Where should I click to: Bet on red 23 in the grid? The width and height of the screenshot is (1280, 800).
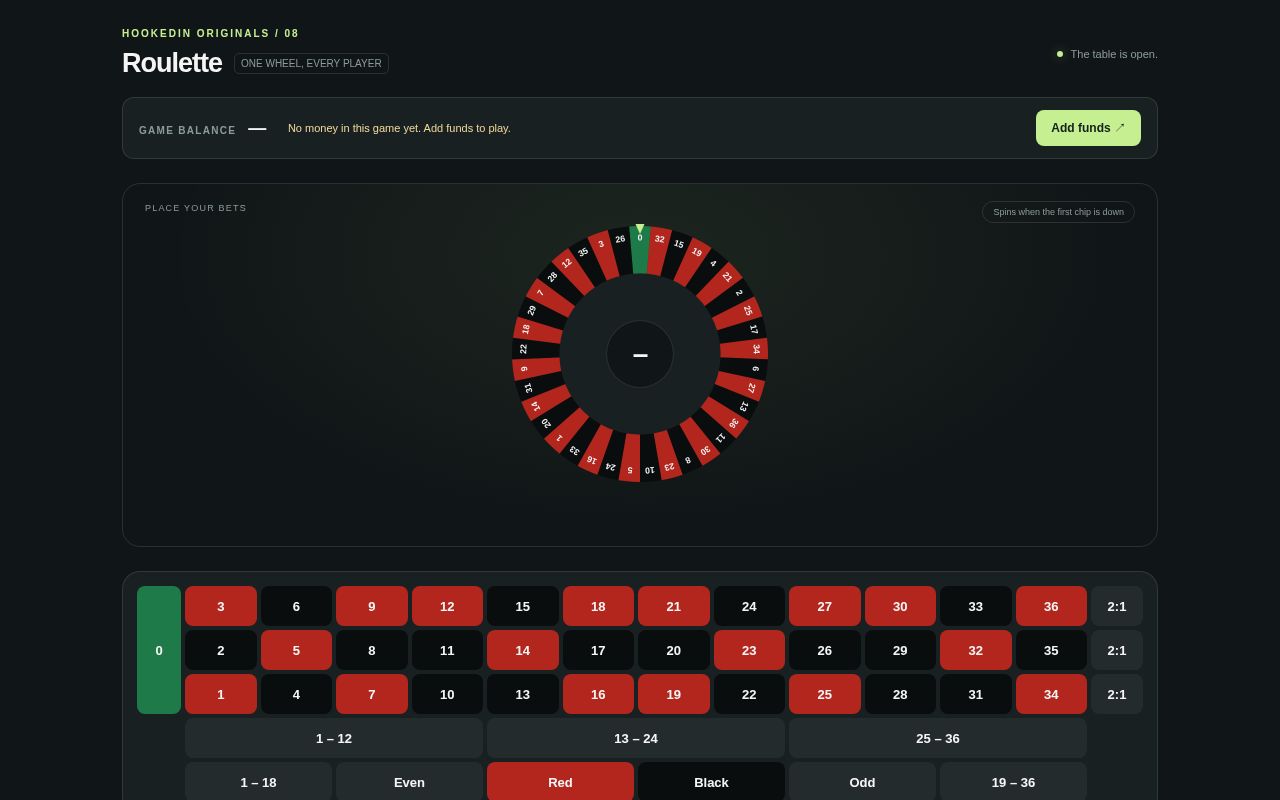click(x=749, y=650)
